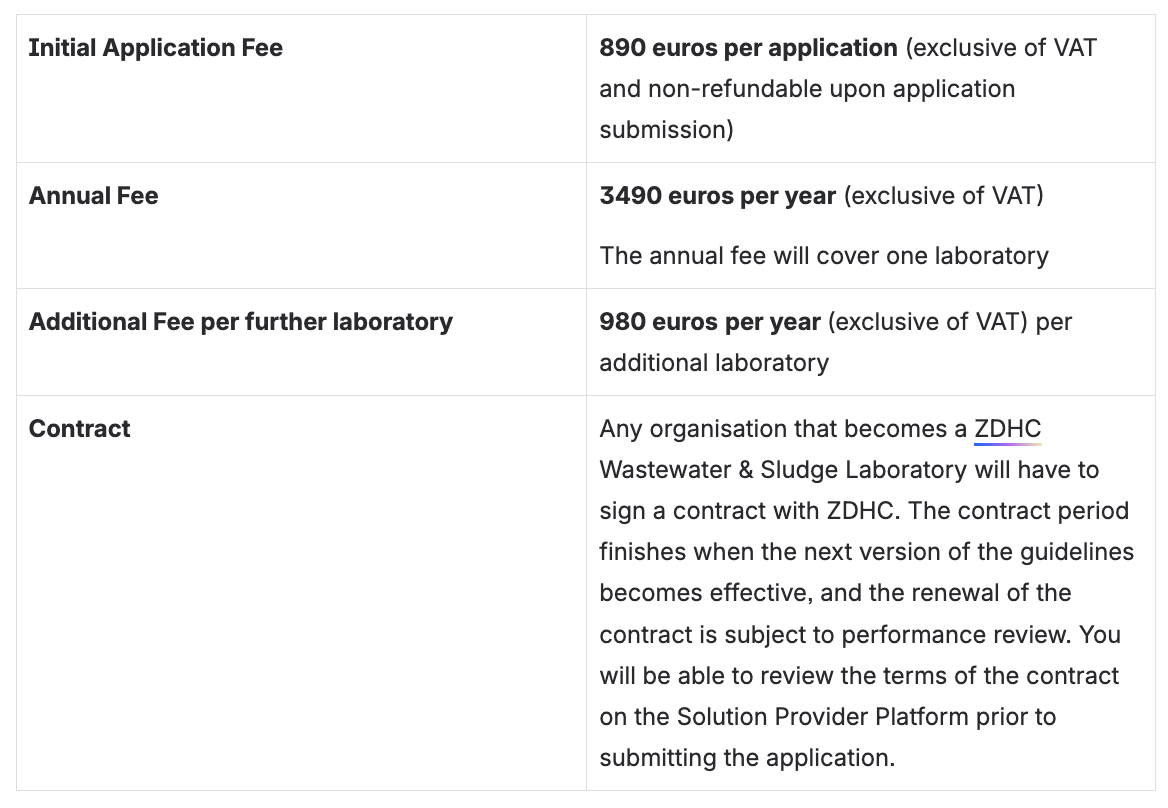
Task: Click the Additional Fee per further laboratory label
Action: click(x=240, y=322)
